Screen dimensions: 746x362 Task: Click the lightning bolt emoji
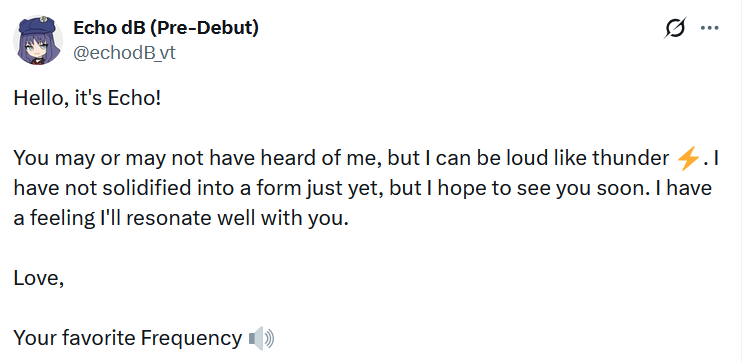coord(687,159)
